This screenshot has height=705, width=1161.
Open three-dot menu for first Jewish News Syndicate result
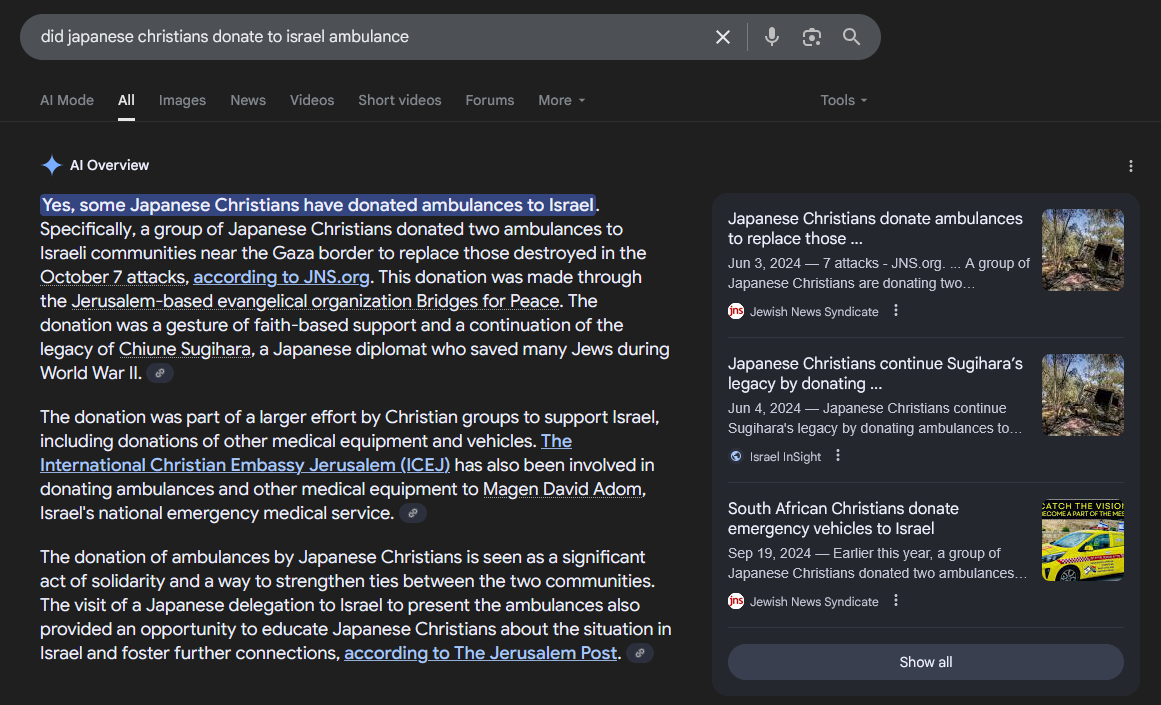pyautogui.click(x=896, y=311)
